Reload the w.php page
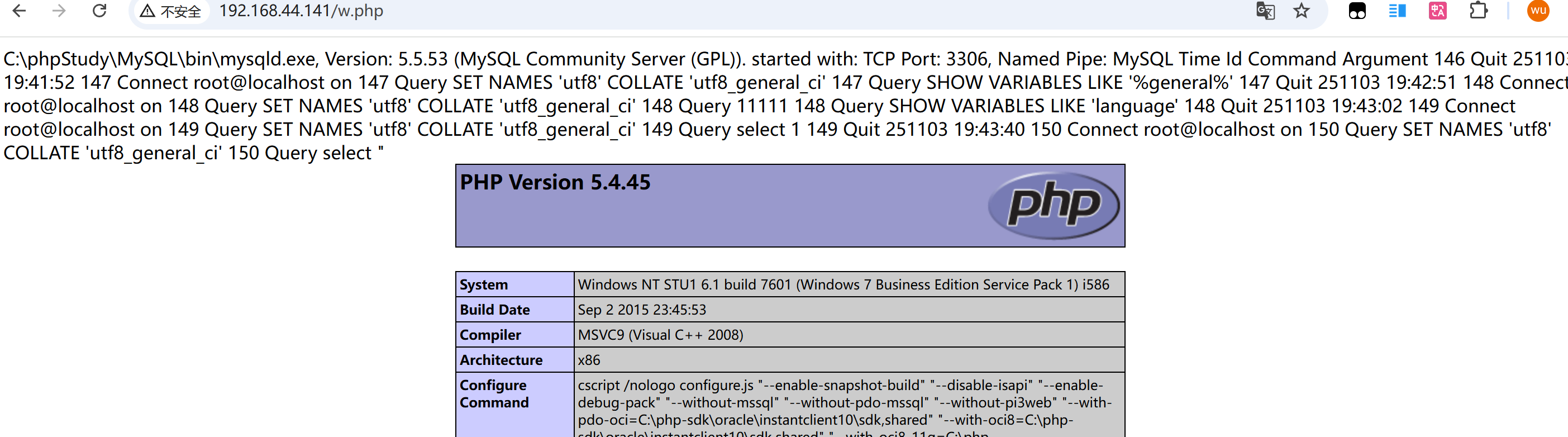Viewport: 1568px width, 437px height. click(99, 11)
